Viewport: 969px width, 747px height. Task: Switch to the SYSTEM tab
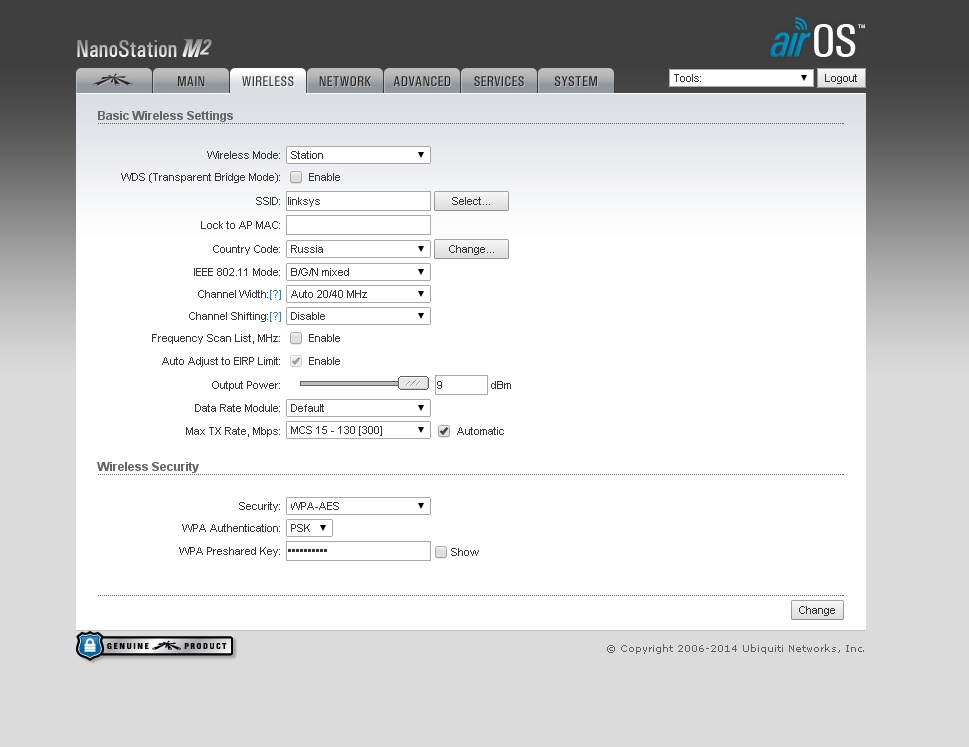click(x=576, y=81)
